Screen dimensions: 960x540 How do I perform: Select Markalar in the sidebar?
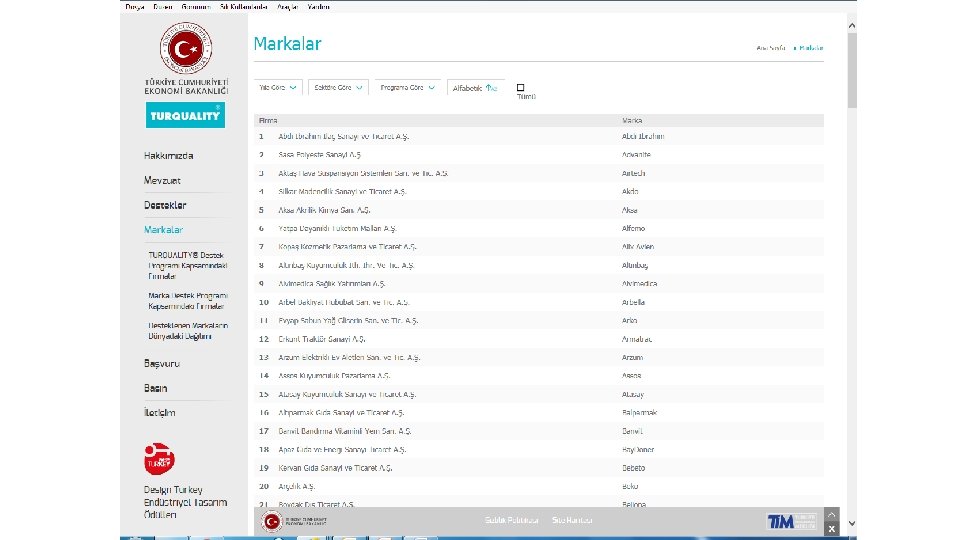(x=163, y=230)
